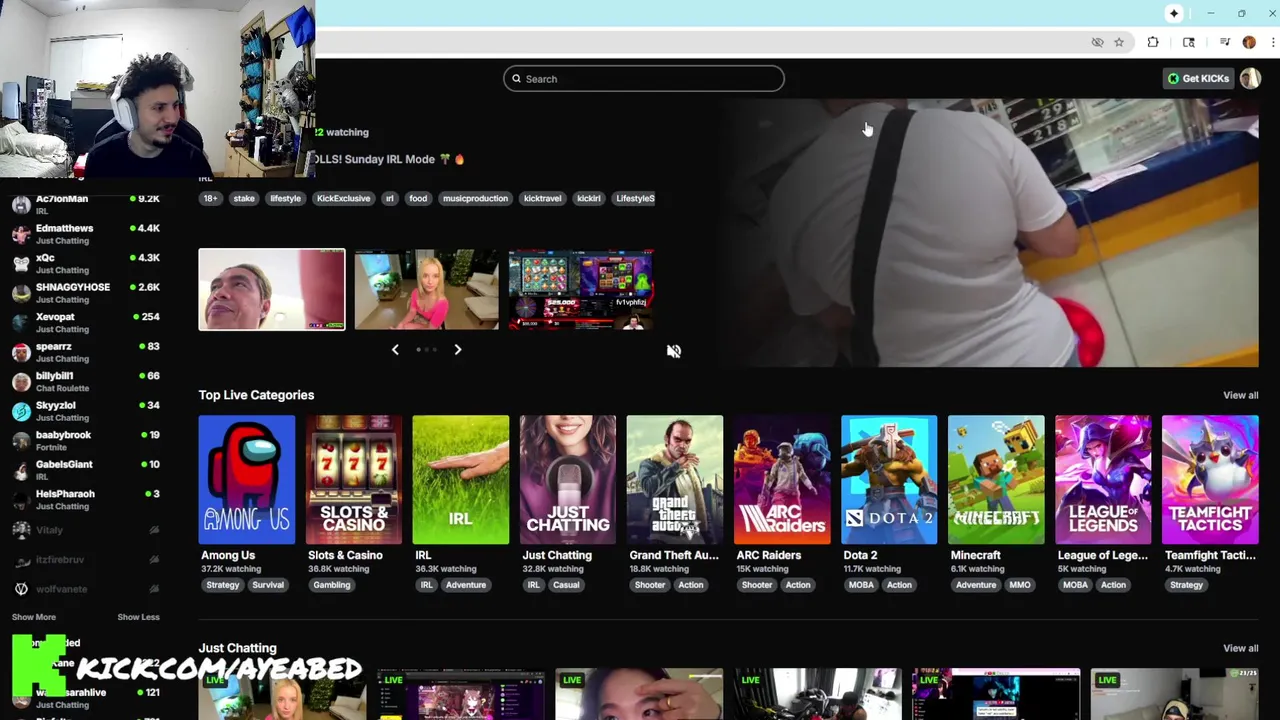Click wolfvanete's avatar icon in sidebar
The image size is (1280, 720).
pos(21,589)
